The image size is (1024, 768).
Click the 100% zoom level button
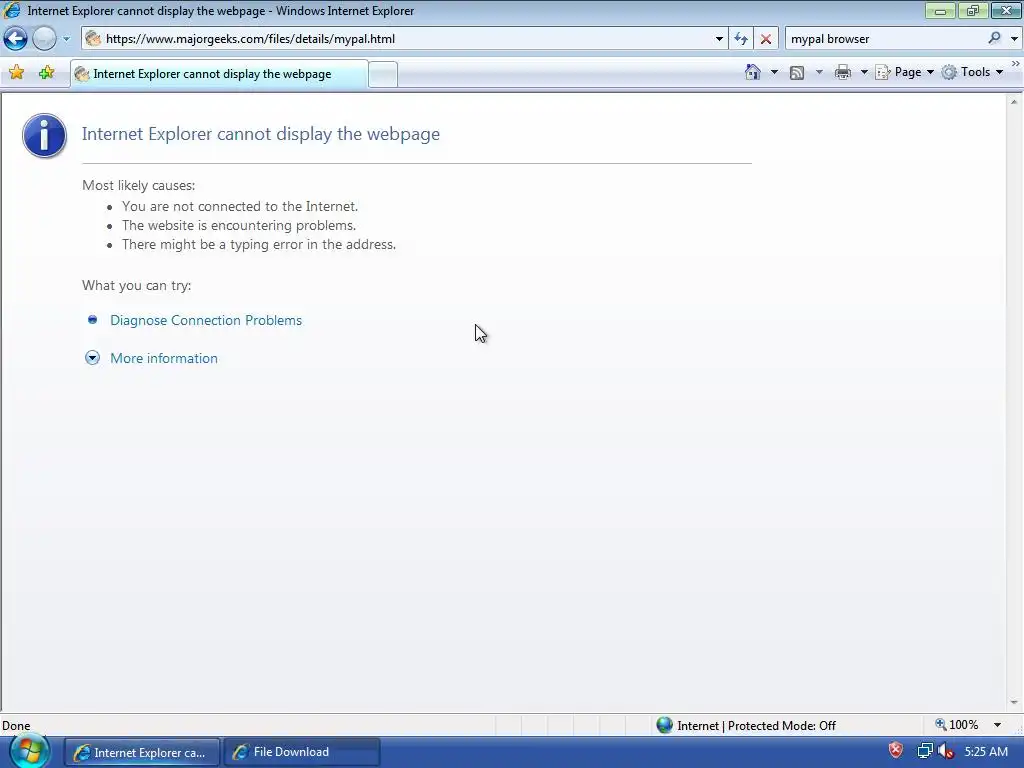957,725
